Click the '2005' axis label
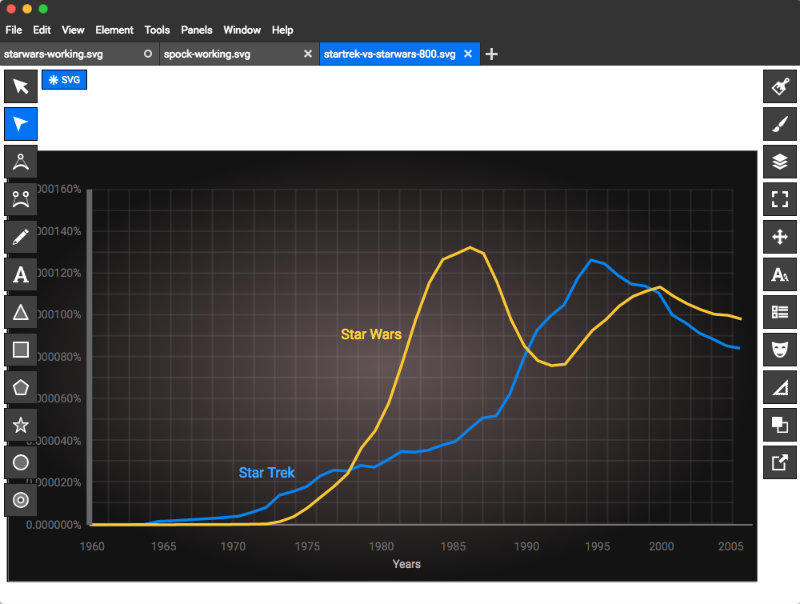Viewport: 800px width, 604px height. (731, 546)
